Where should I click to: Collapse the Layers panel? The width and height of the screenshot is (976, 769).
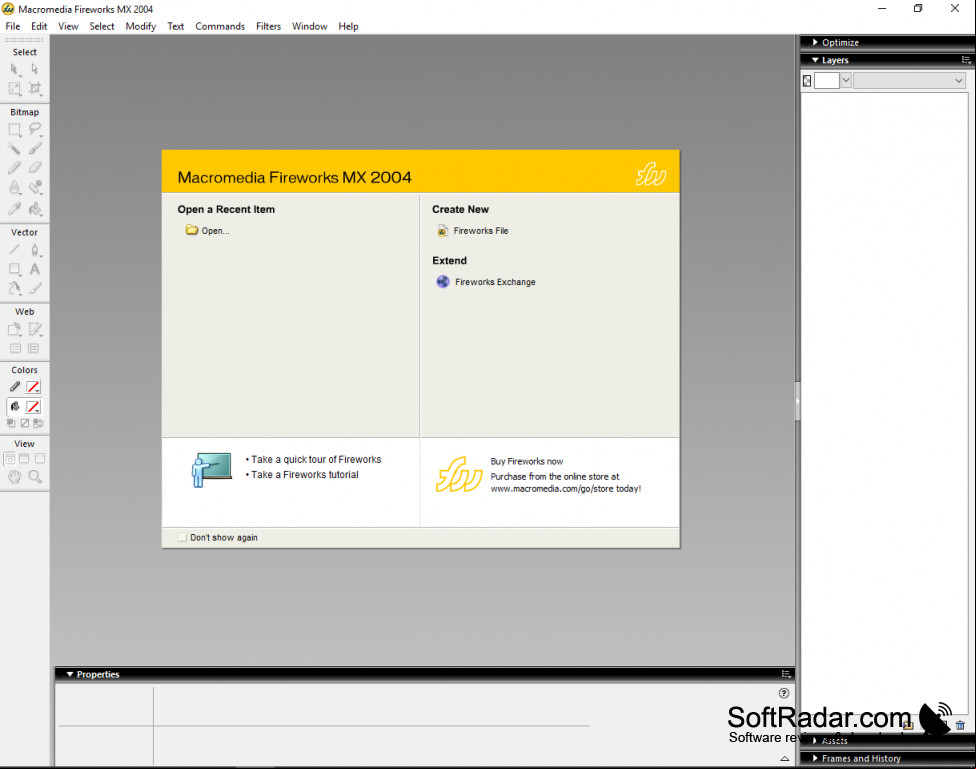815,60
